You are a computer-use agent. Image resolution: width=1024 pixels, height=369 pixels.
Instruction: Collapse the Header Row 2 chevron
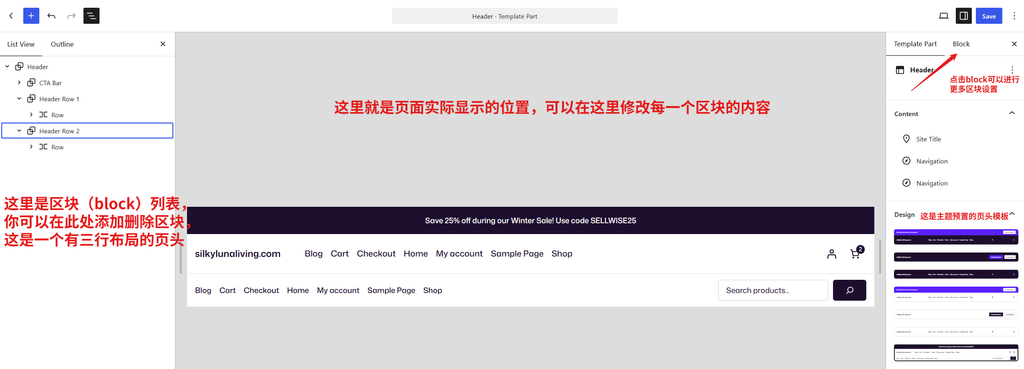tap(19, 131)
